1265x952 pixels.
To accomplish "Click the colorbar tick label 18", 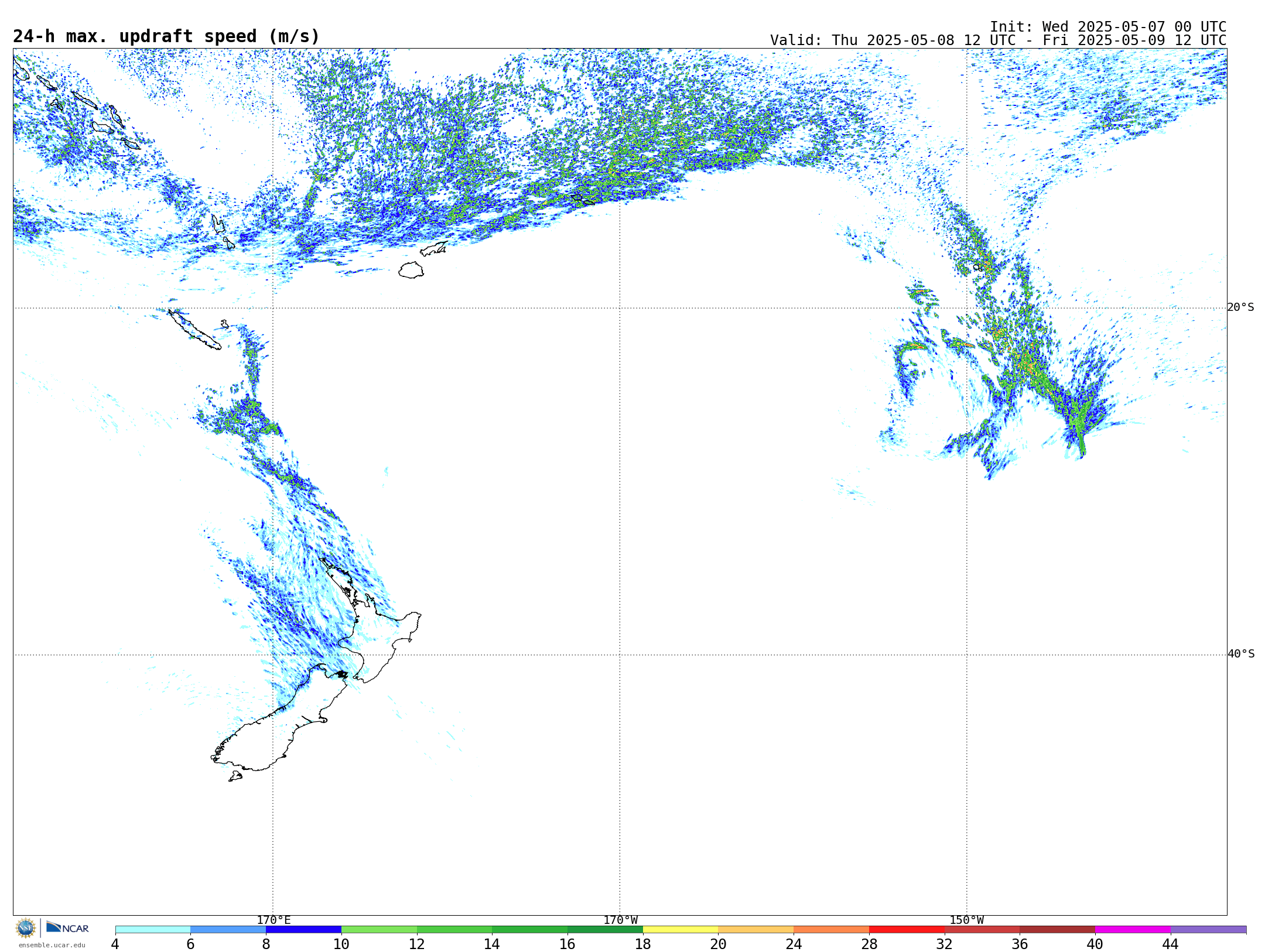I will pyautogui.click(x=643, y=944).
